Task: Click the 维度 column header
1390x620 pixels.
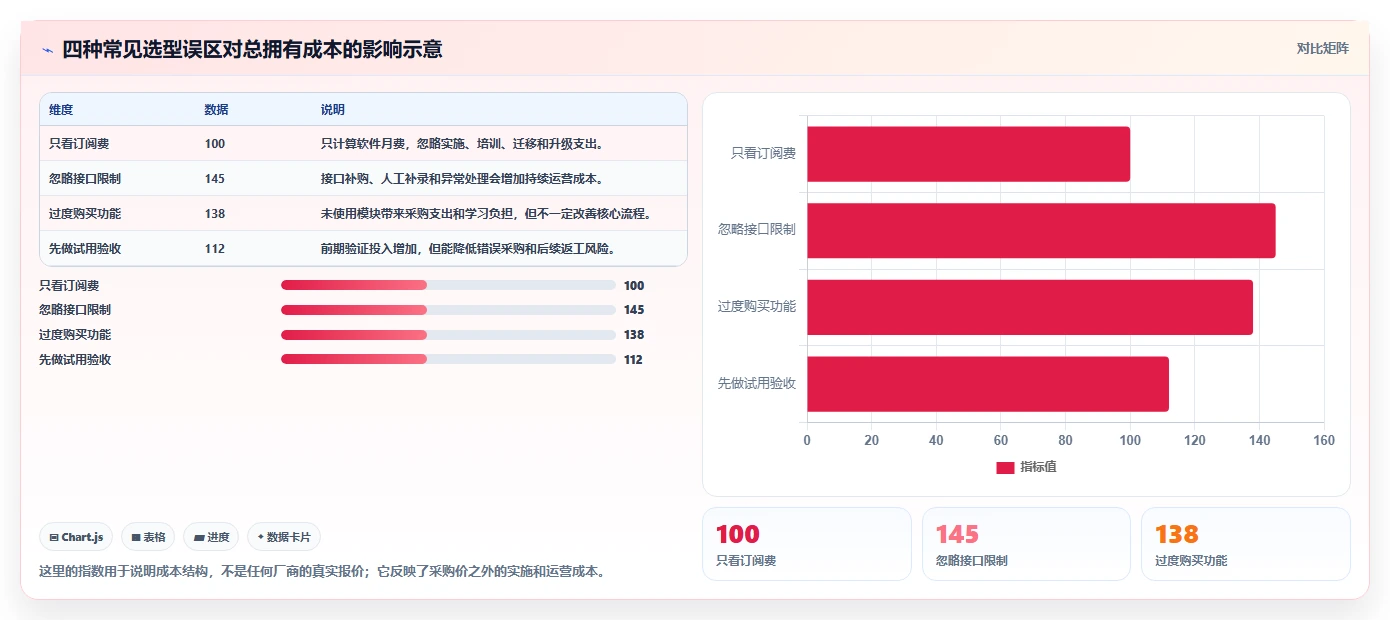Action: click(61, 110)
